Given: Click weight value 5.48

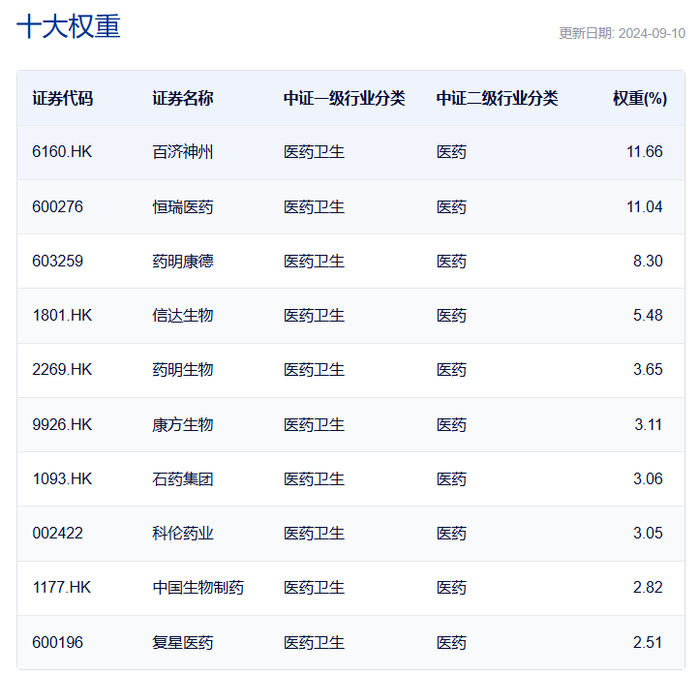Looking at the screenshot, I should (648, 316).
